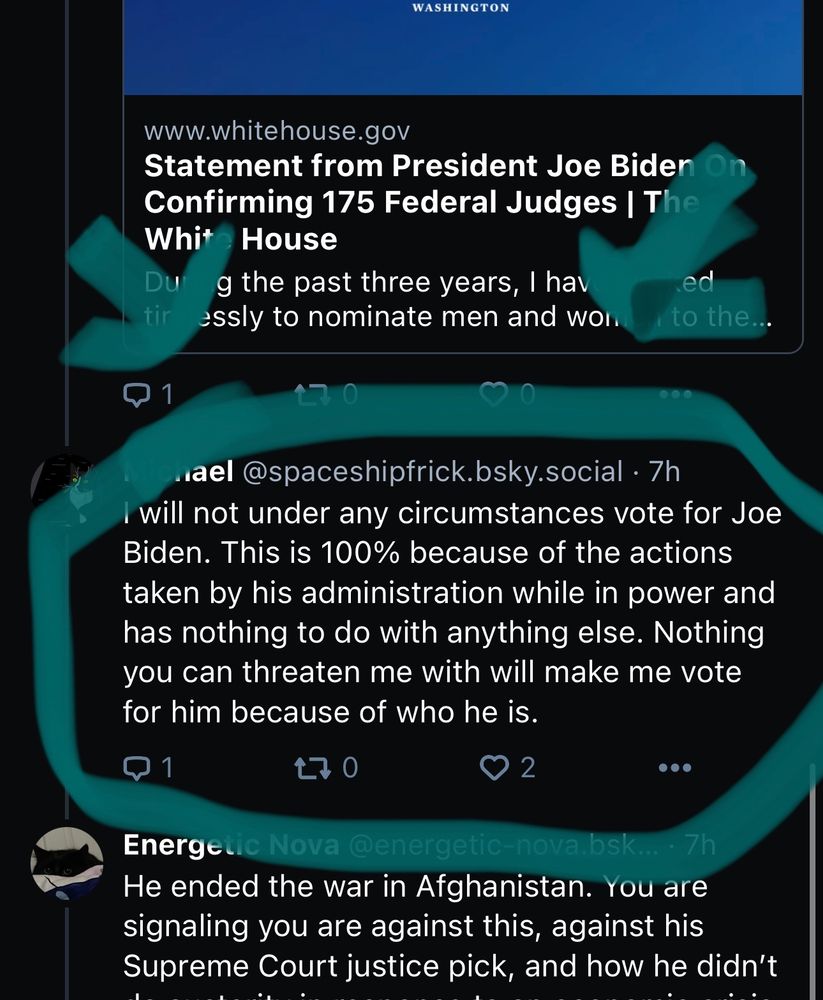Viewport: 823px width, 1000px height.
Task: Open the three-dot menu on Michael's post
Action: 675,768
